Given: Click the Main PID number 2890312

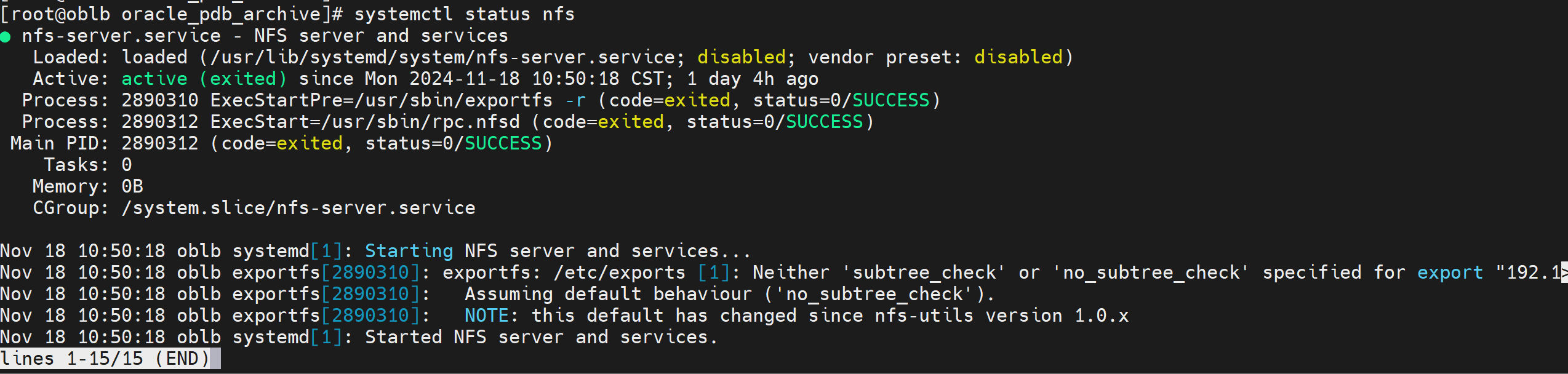Looking at the screenshot, I should click(160, 143).
